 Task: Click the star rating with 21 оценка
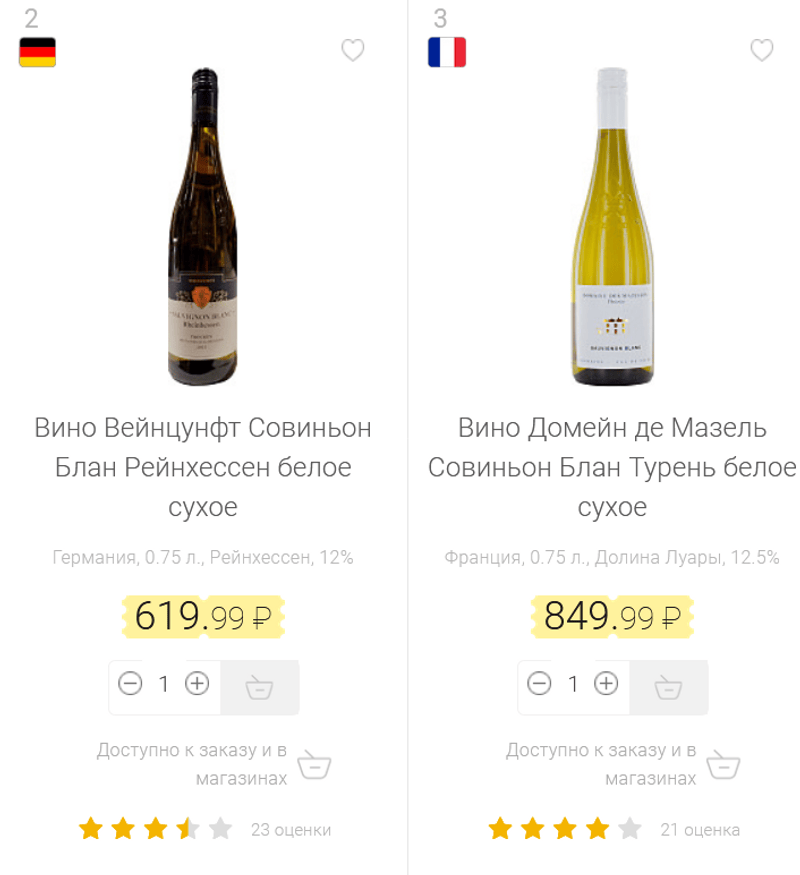pyautogui.click(x=564, y=829)
